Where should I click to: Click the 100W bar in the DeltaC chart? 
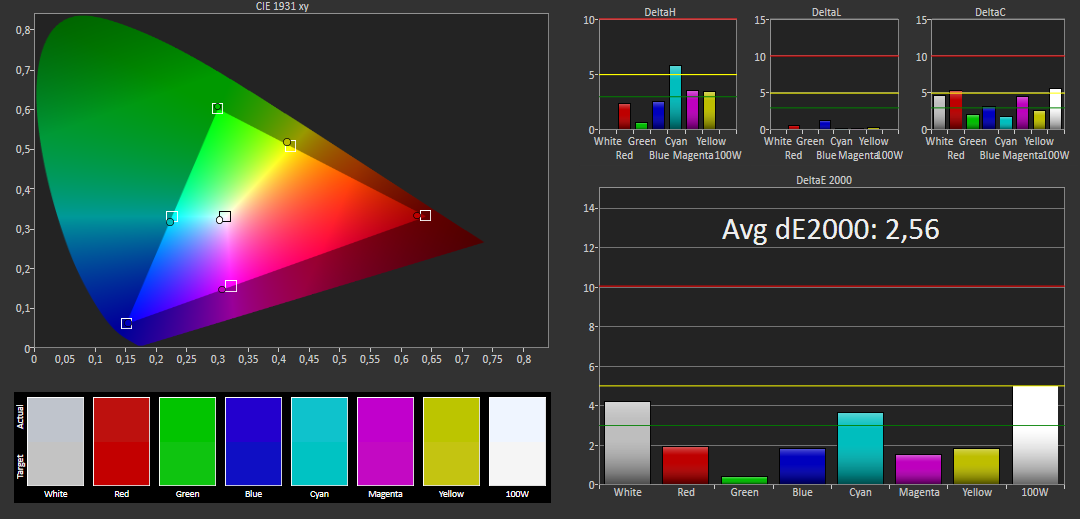[x=1056, y=109]
